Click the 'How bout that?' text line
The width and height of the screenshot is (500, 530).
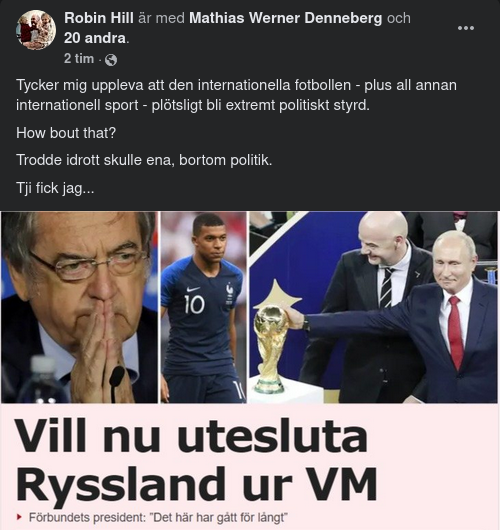click(66, 133)
